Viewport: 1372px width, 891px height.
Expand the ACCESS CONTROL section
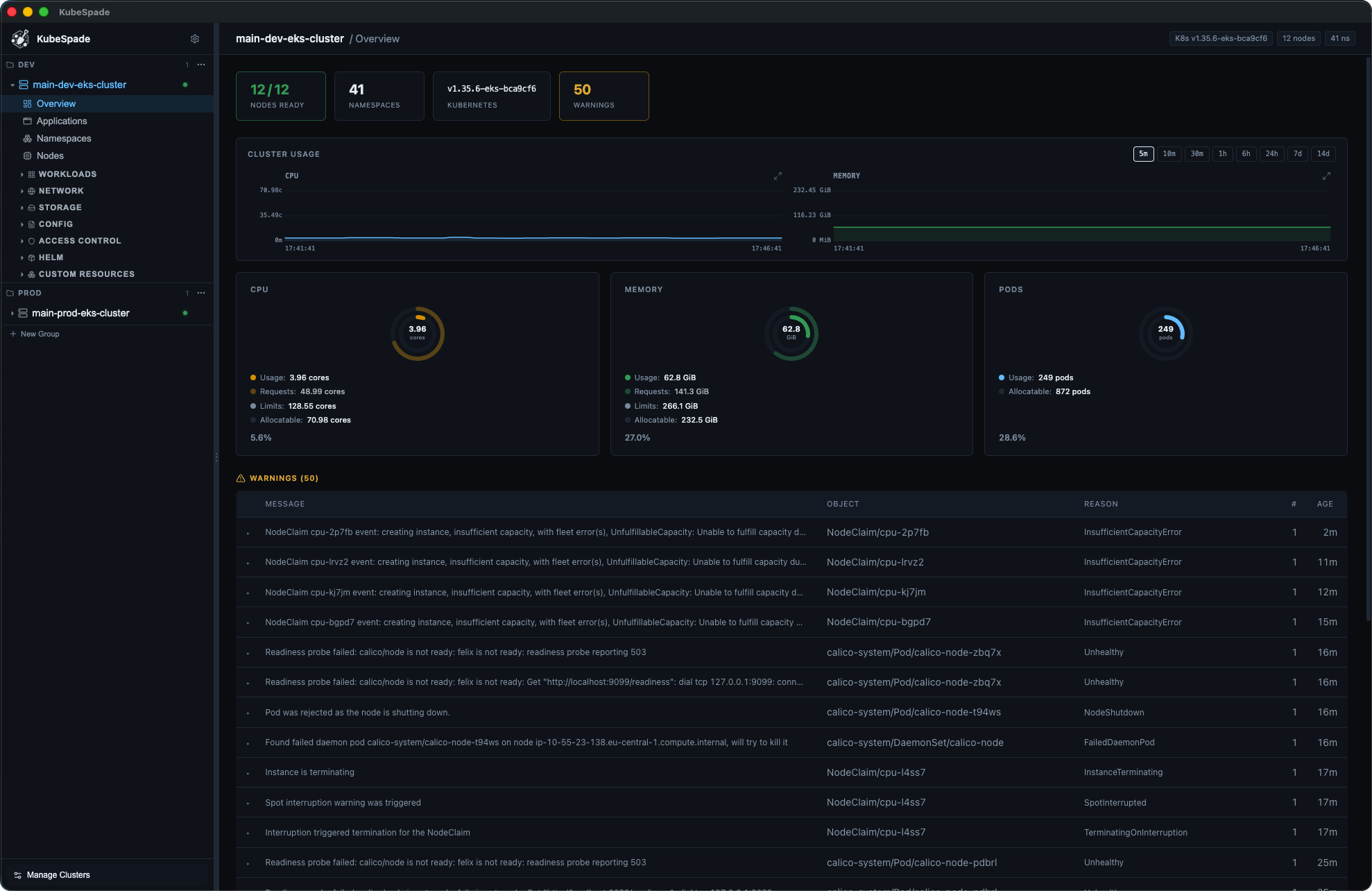(22, 241)
